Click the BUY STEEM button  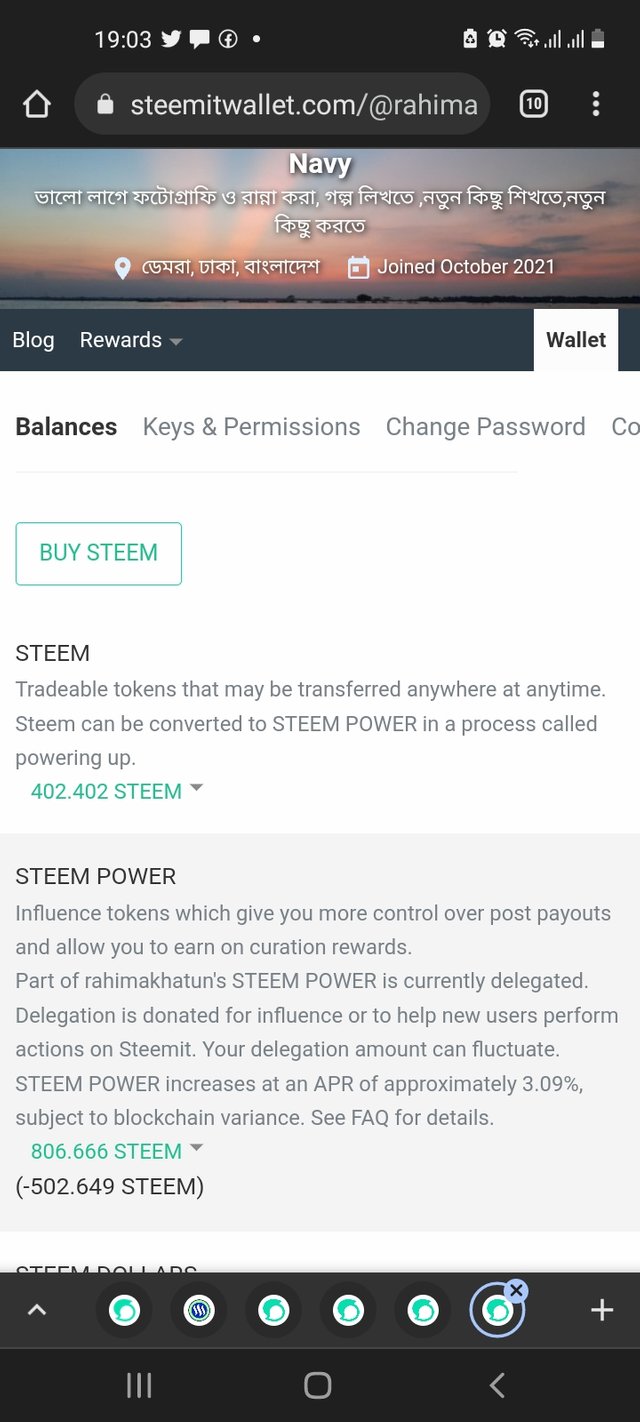click(x=98, y=553)
